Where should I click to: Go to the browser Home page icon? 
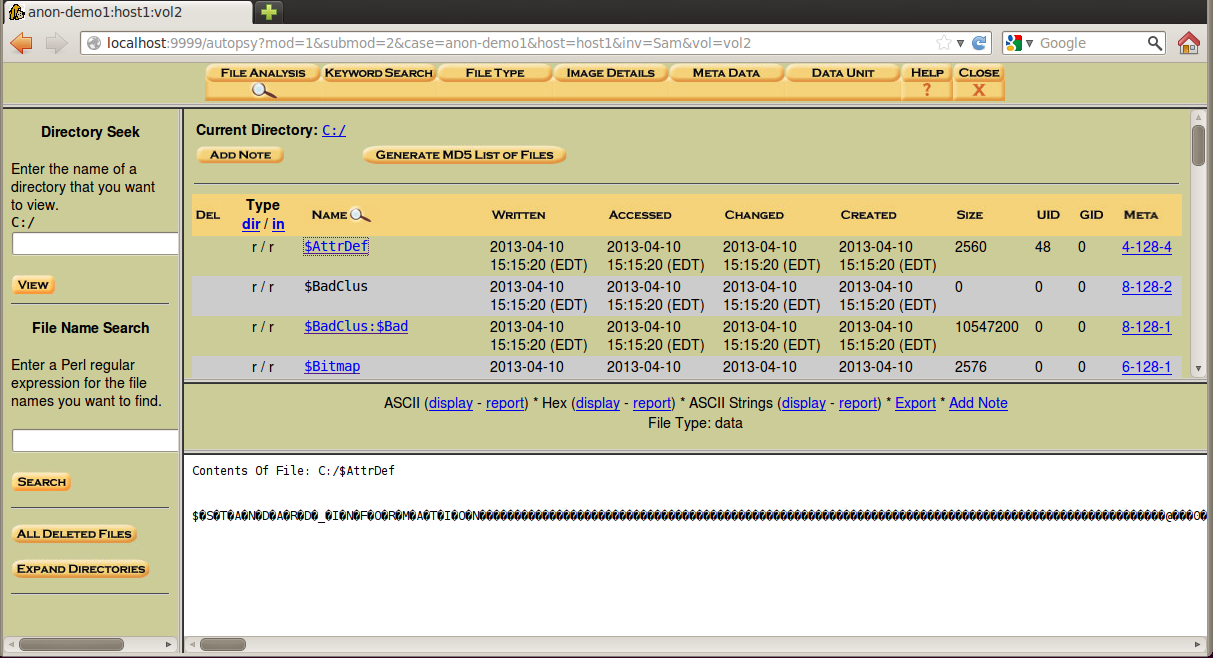point(1189,43)
